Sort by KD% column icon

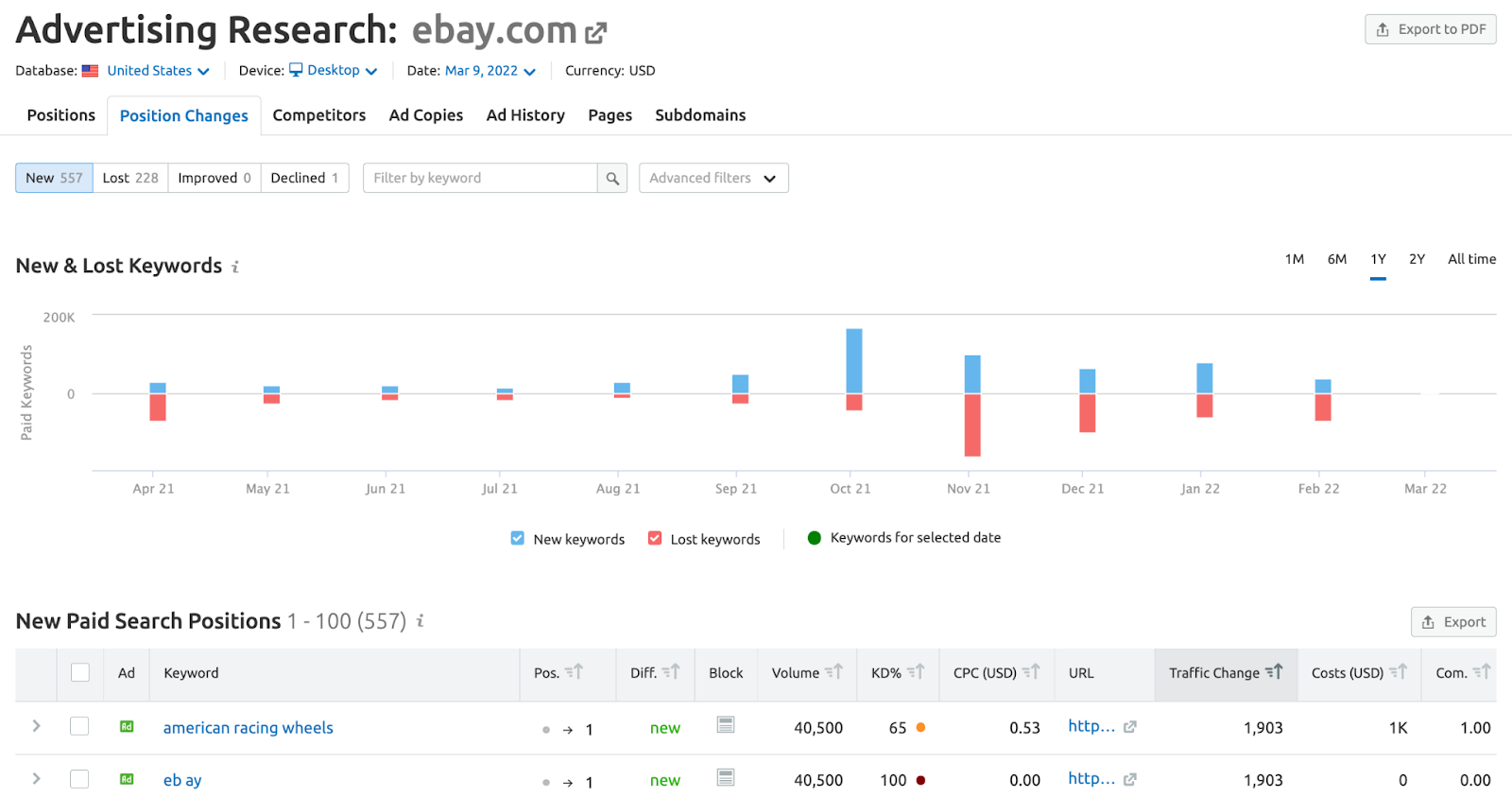click(916, 672)
